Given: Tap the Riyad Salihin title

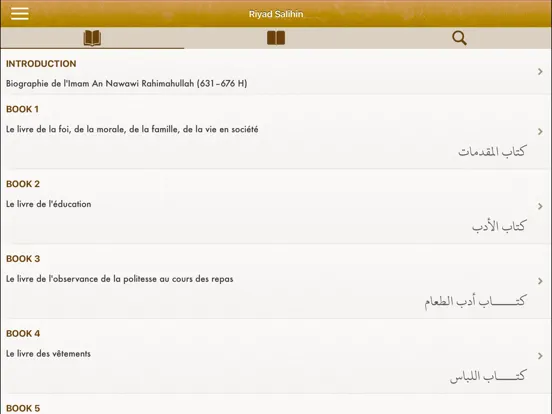Looking at the screenshot, I should (276, 14).
